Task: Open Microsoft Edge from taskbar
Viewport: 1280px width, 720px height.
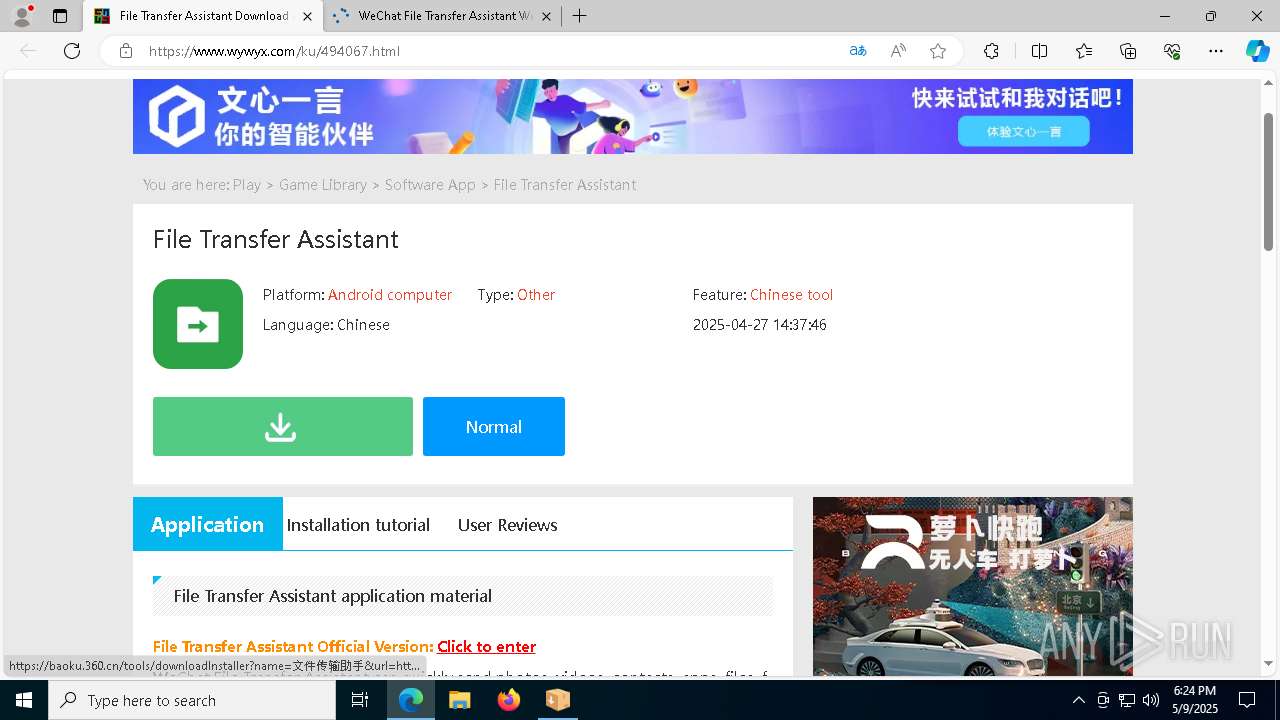Action: click(x=411, y=700)
